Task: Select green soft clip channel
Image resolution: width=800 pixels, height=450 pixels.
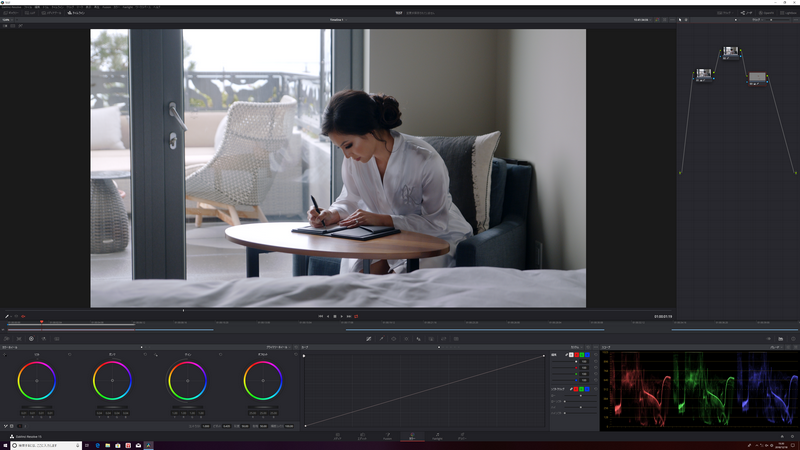Action: pos(582,389)
